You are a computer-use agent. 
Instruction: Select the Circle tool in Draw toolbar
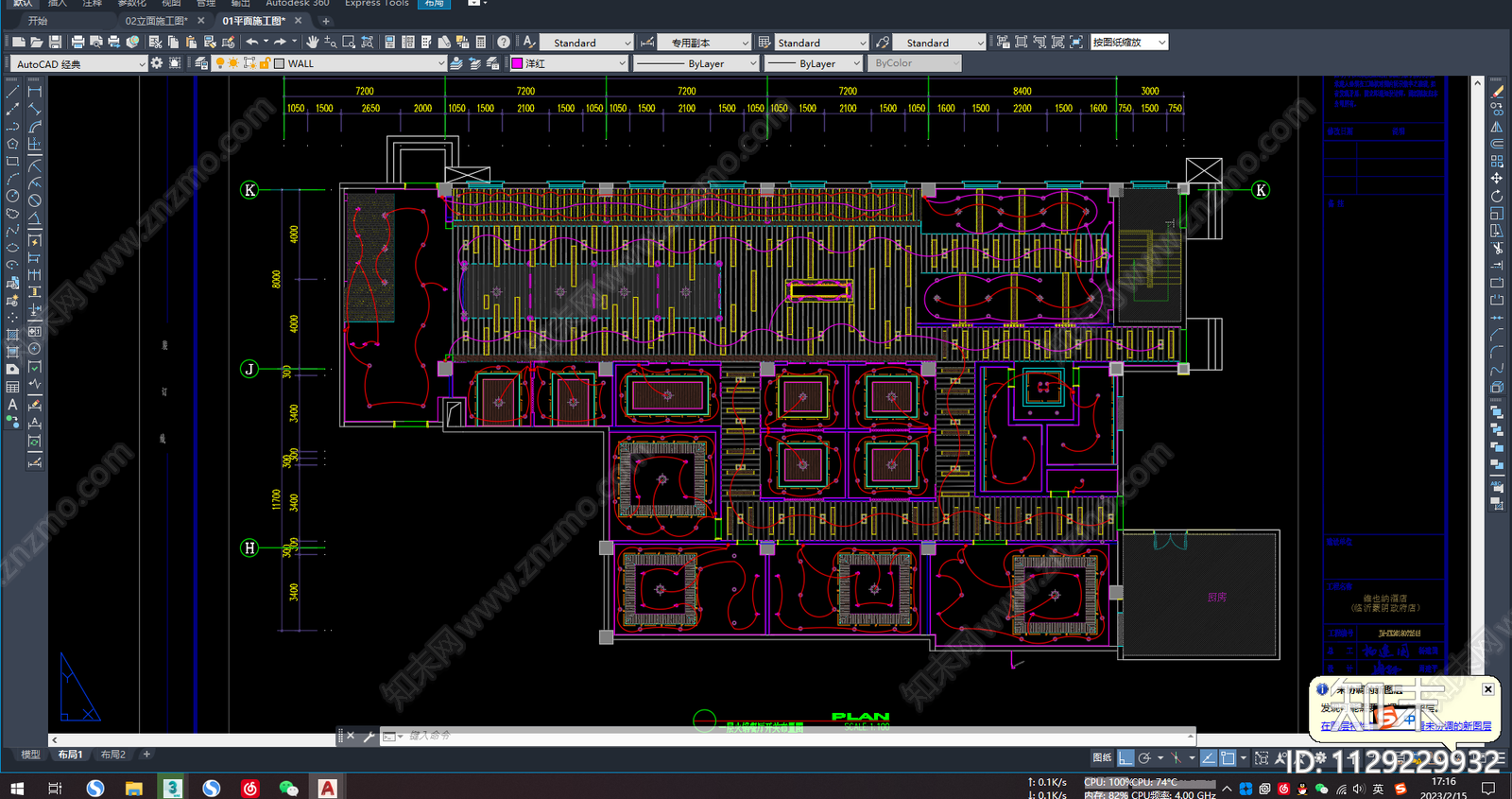12,197
